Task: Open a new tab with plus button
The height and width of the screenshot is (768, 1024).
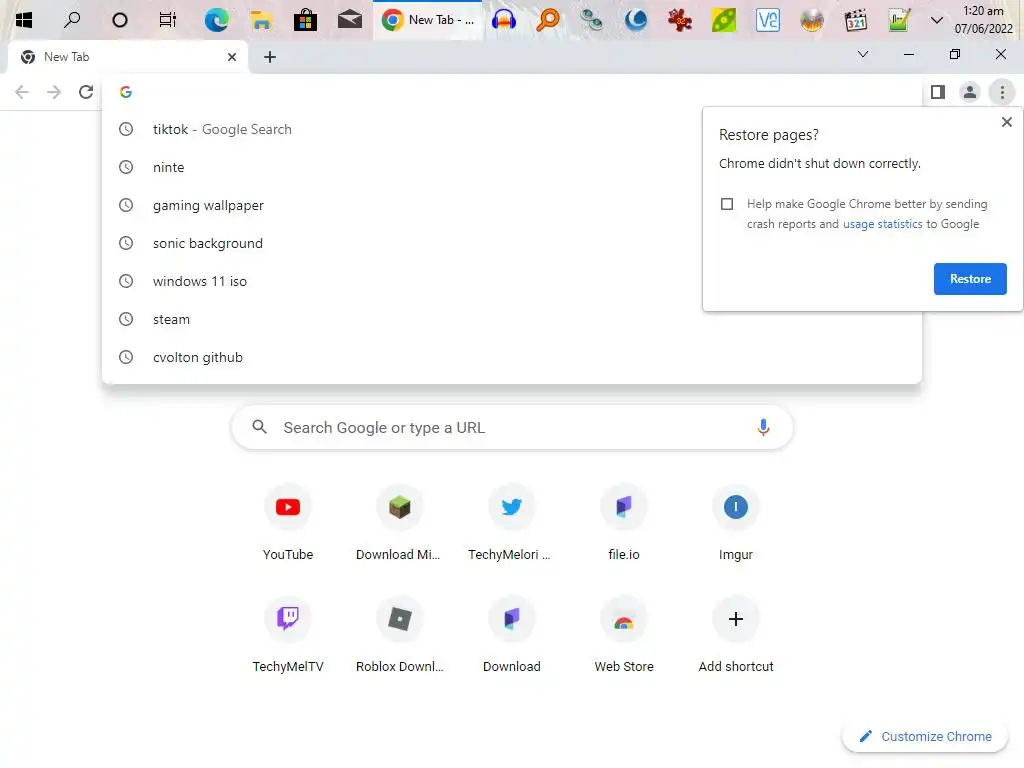Action: point(270,57)
